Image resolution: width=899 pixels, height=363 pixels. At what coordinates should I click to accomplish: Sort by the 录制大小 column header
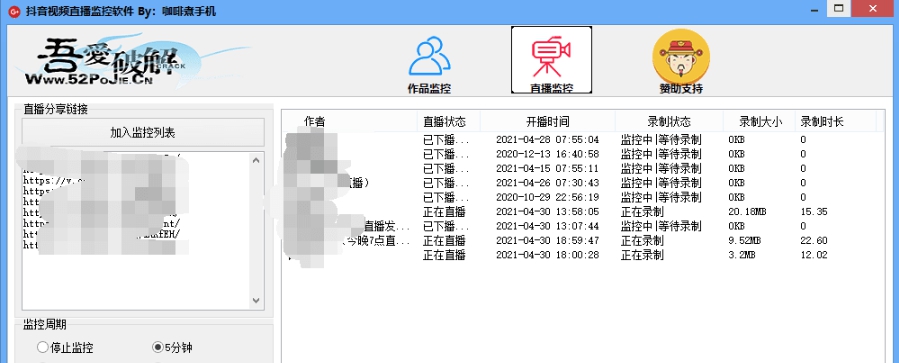click(x=760, y=122)
